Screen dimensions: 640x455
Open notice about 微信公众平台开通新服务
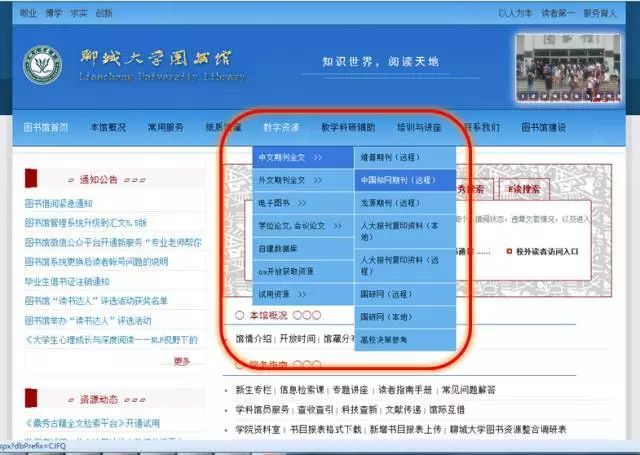click(x=113, y=242)
